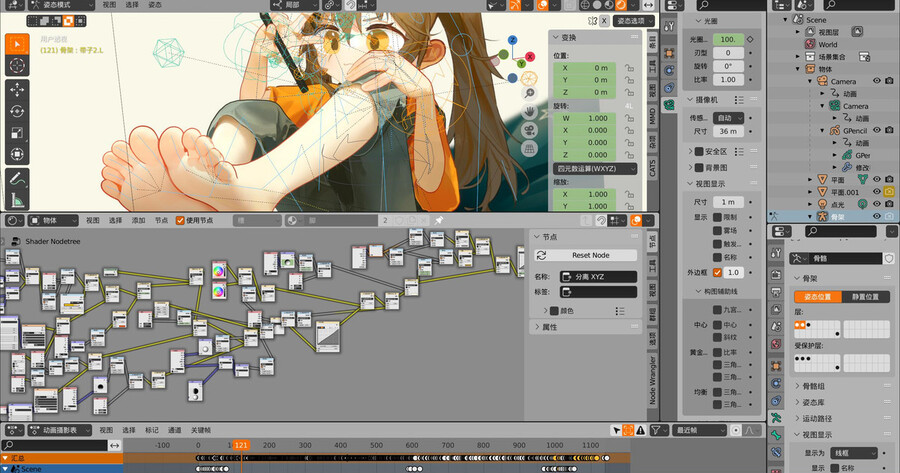Select the Annotate pencil tool
This screenshot has width=900, height=473.
point(17,179)
